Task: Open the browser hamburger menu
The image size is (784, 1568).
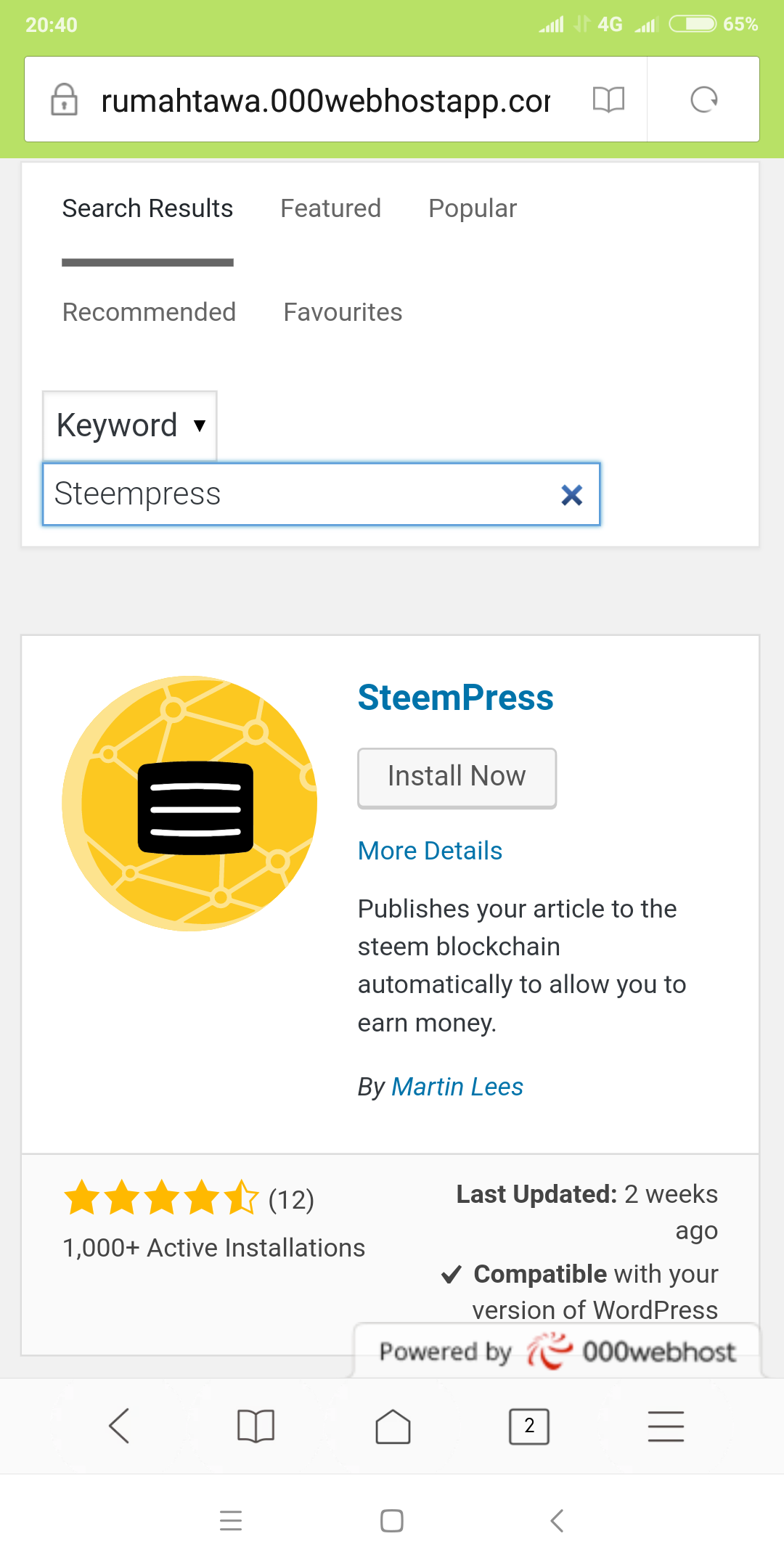Action: (666, 1426)
